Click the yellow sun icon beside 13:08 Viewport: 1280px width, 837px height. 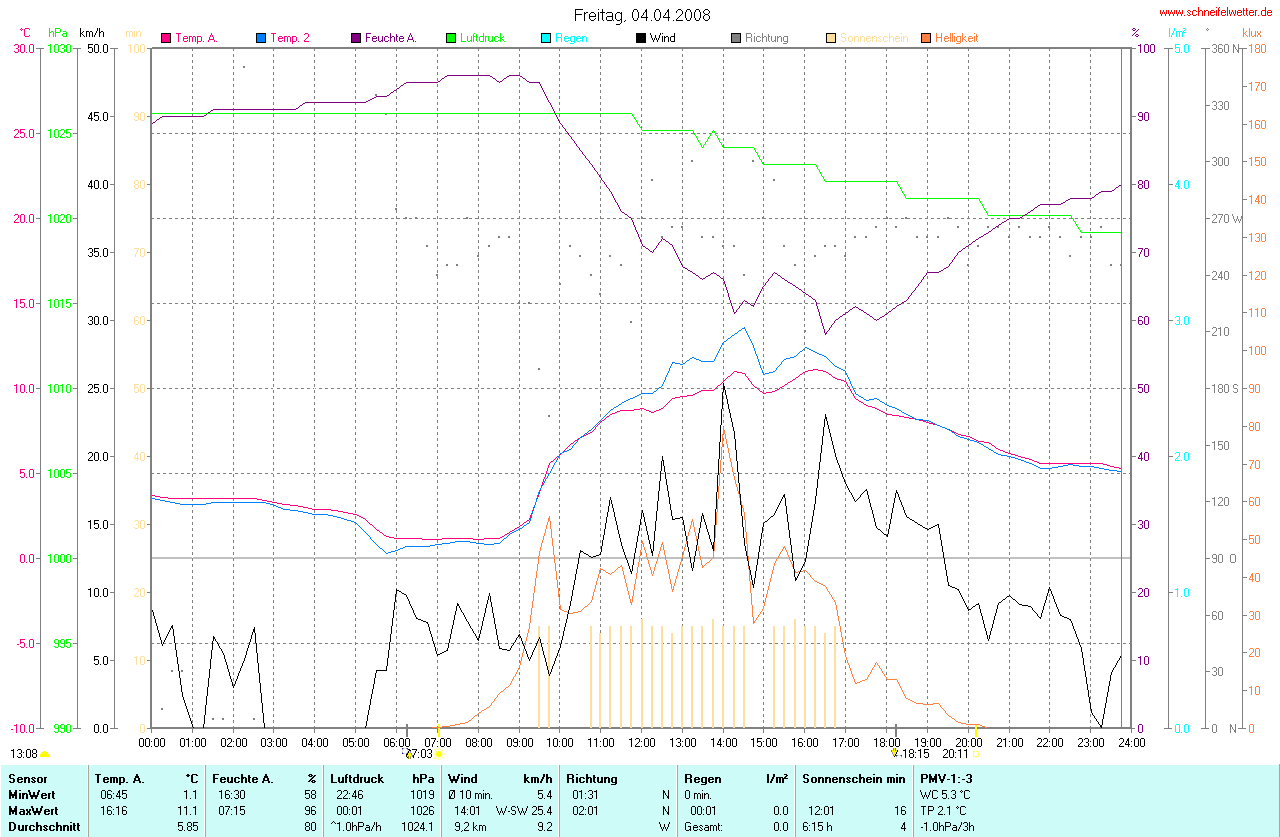45,754
